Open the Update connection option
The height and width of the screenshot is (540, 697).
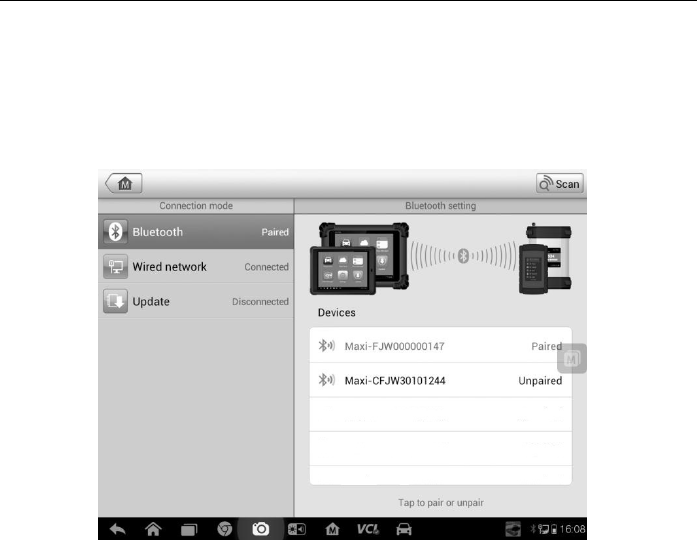coord(196,301)
